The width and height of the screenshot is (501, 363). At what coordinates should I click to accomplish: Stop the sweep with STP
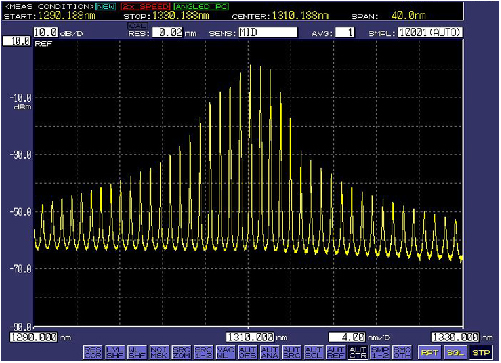pyautogui.click(x=481, y=352)
